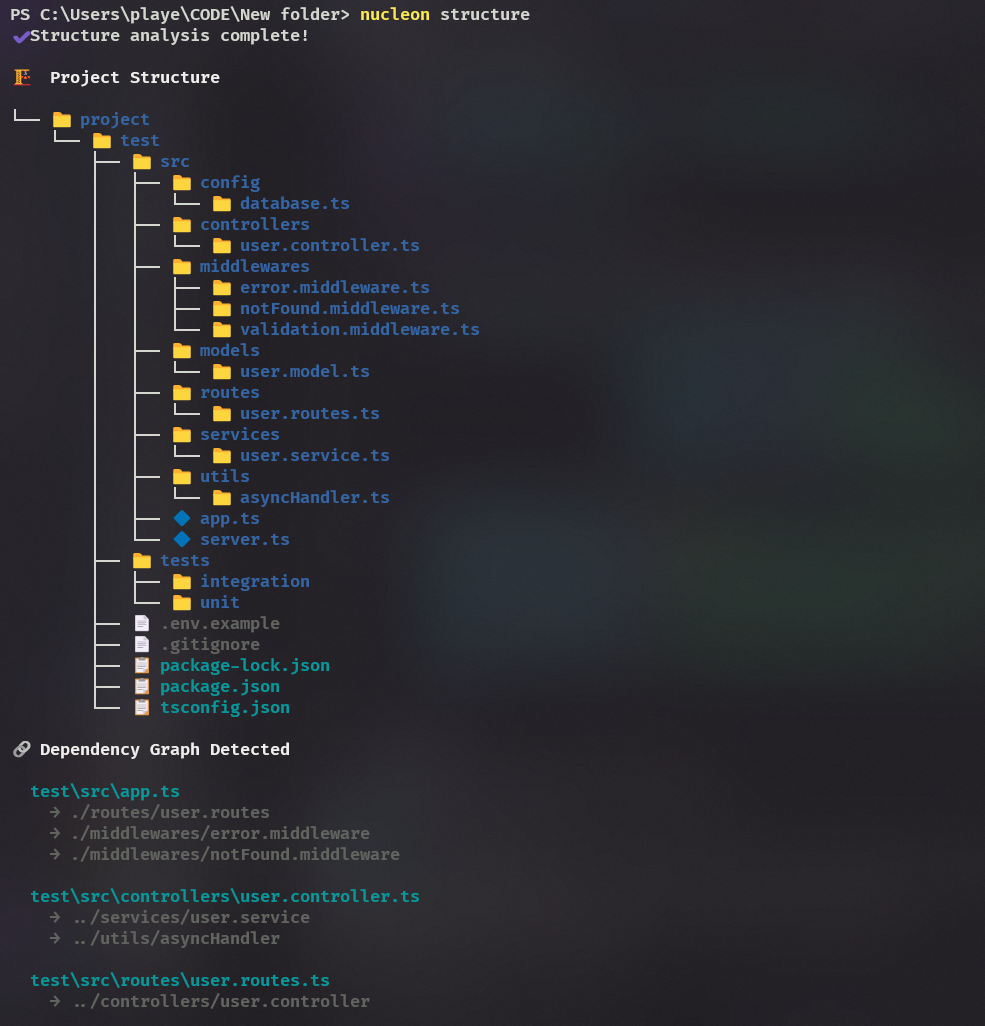Select 'validation.middleware.ts' text in the tree

click(360, 329)
